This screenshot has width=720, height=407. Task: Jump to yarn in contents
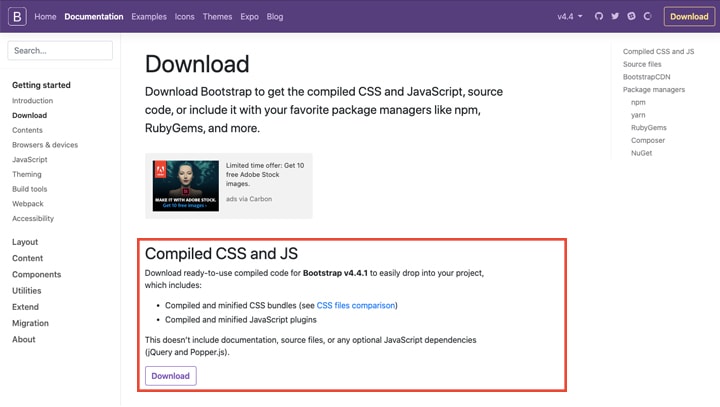click(x=638, y=115)
